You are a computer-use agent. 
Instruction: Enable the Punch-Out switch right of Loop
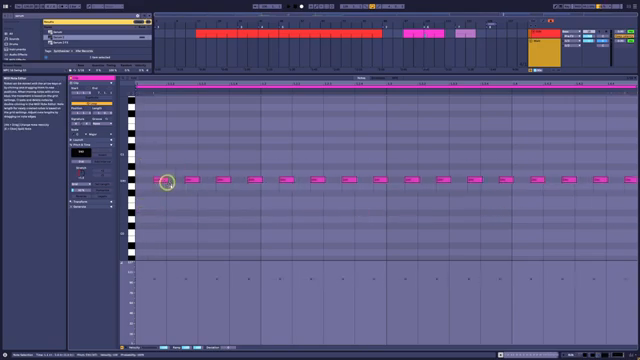(378, 7)
